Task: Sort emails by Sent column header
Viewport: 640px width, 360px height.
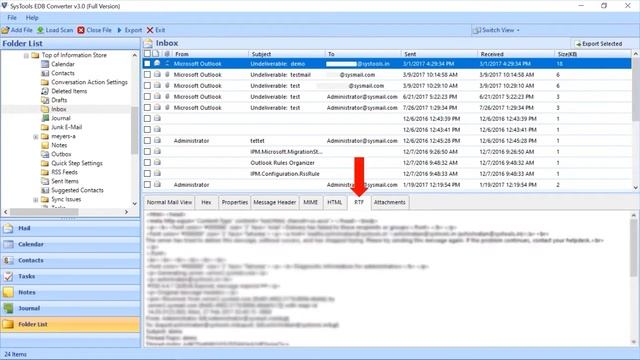Action: click(439, 54)
